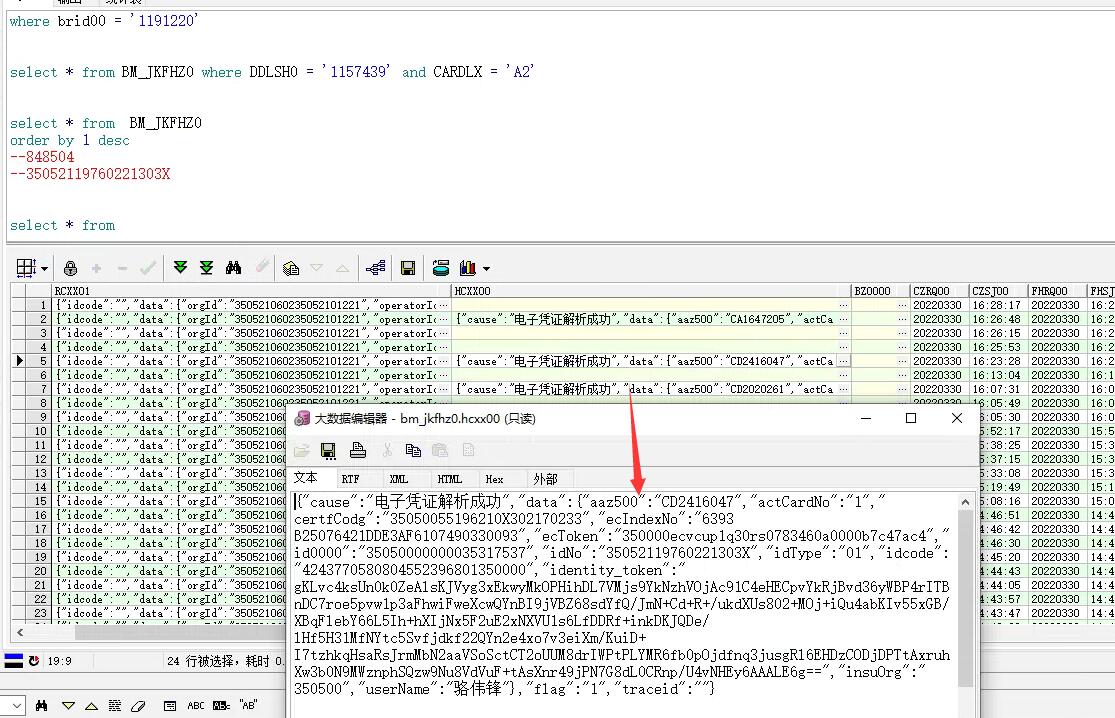
Task: Switch to the Hex tab
Action: click(494, 479)
